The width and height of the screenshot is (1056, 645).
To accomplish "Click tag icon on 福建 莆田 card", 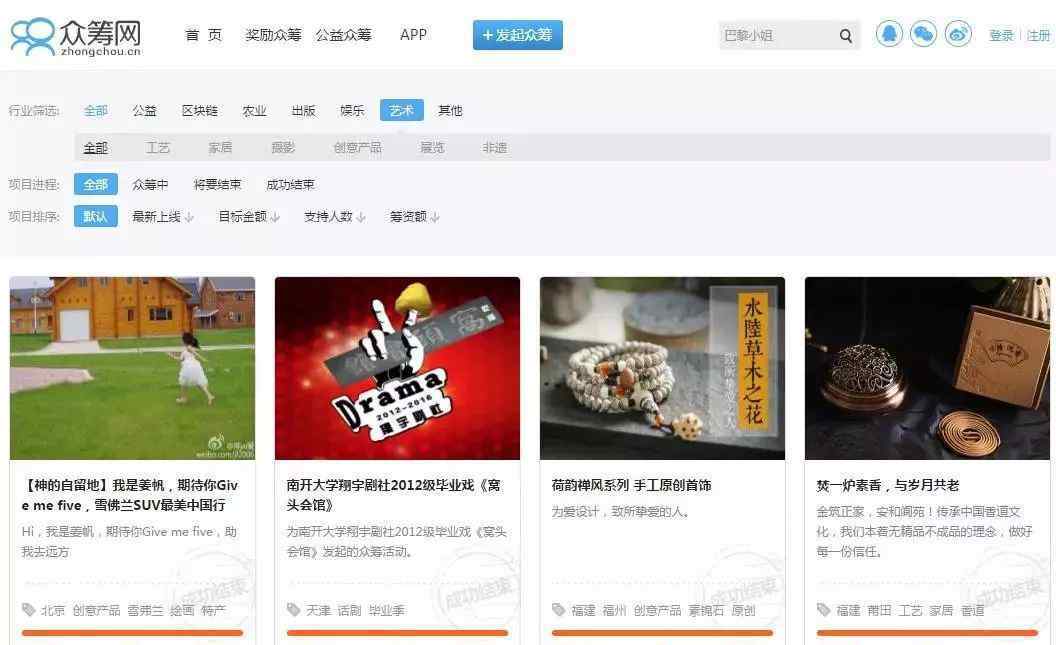I will (824, 610).
